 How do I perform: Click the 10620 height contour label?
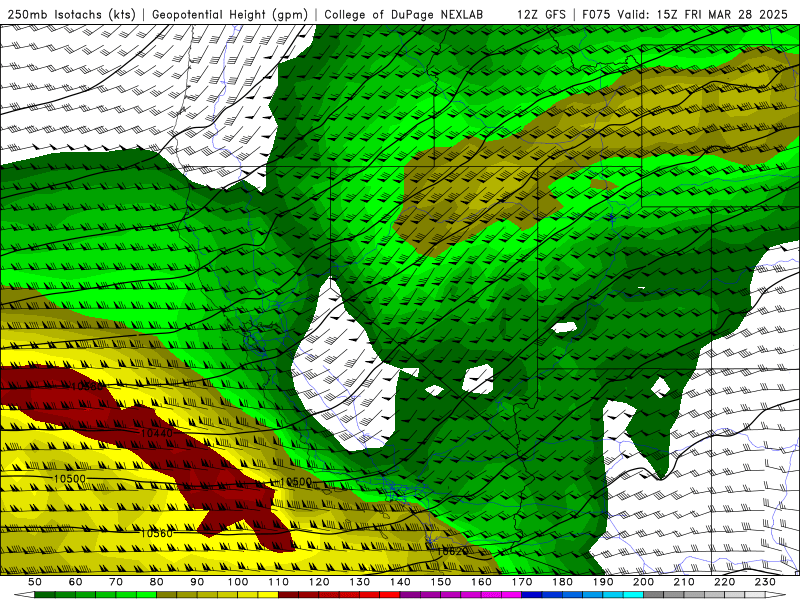tap(452, 551)
